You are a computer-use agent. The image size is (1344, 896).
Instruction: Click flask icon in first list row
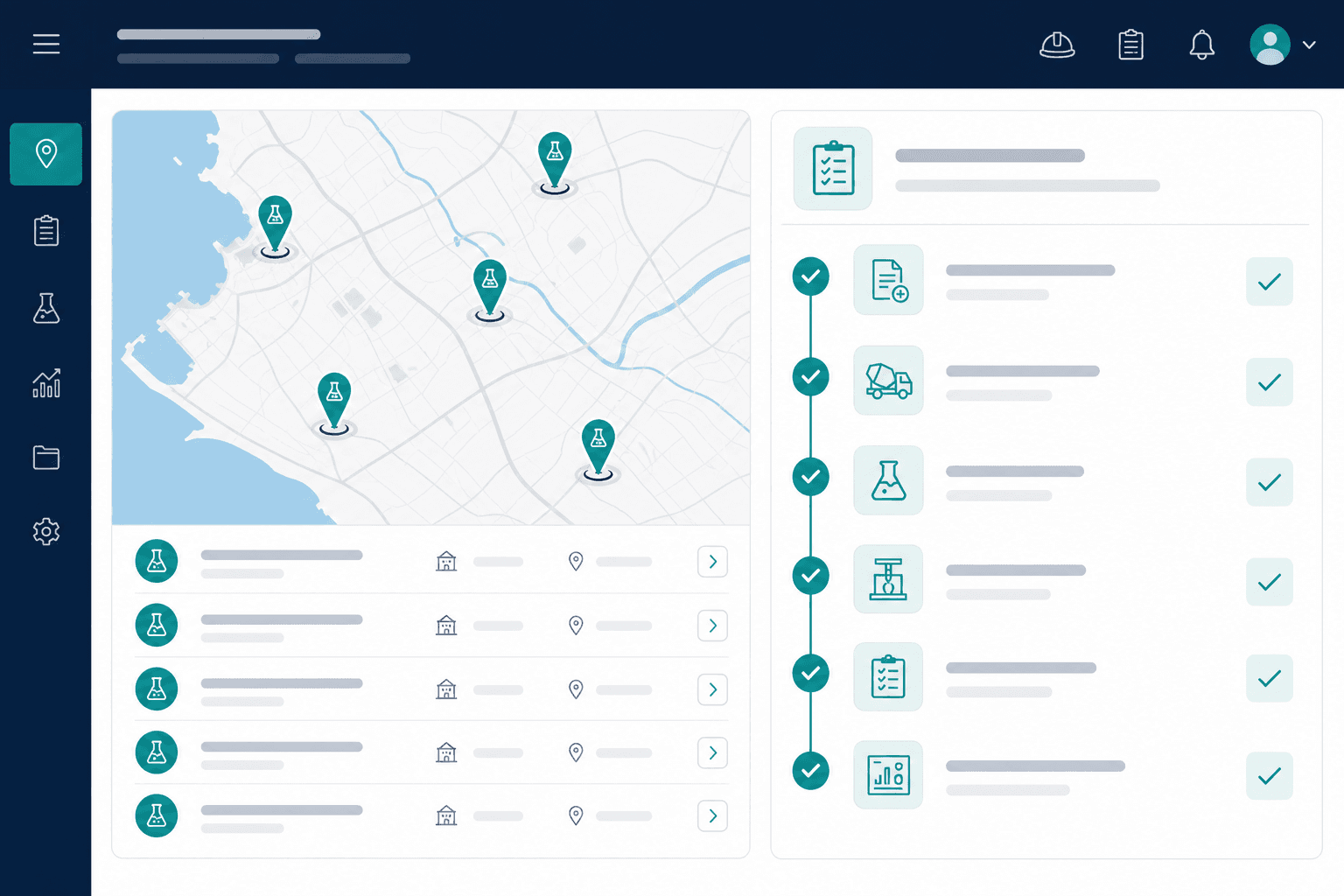pos(157,561)
